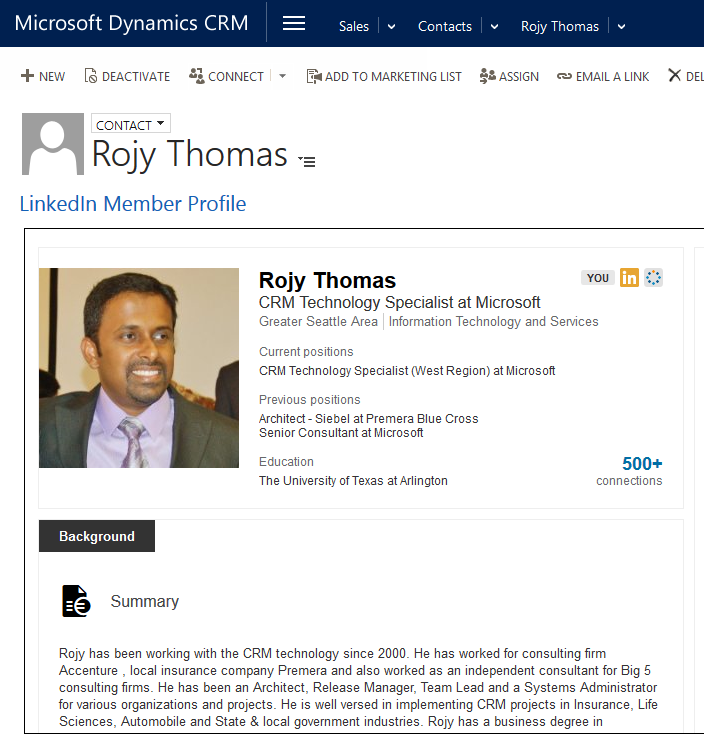Click the Summary section heading
Image resolution: width=704 pixels, height=741 pixels.
[145, 601]
